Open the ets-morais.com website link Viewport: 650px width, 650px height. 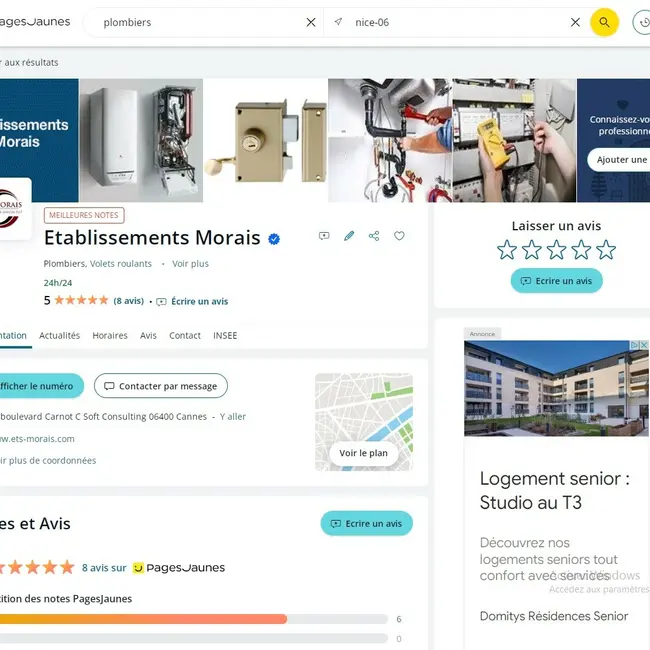pos(37,439)
